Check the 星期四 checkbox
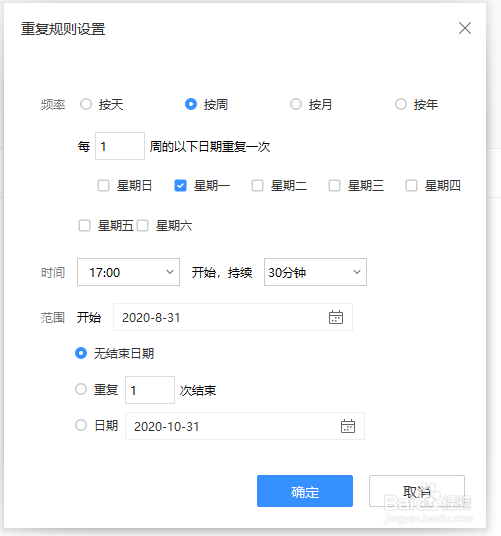This screenshot has width=501, height=536. coord(411,186)
